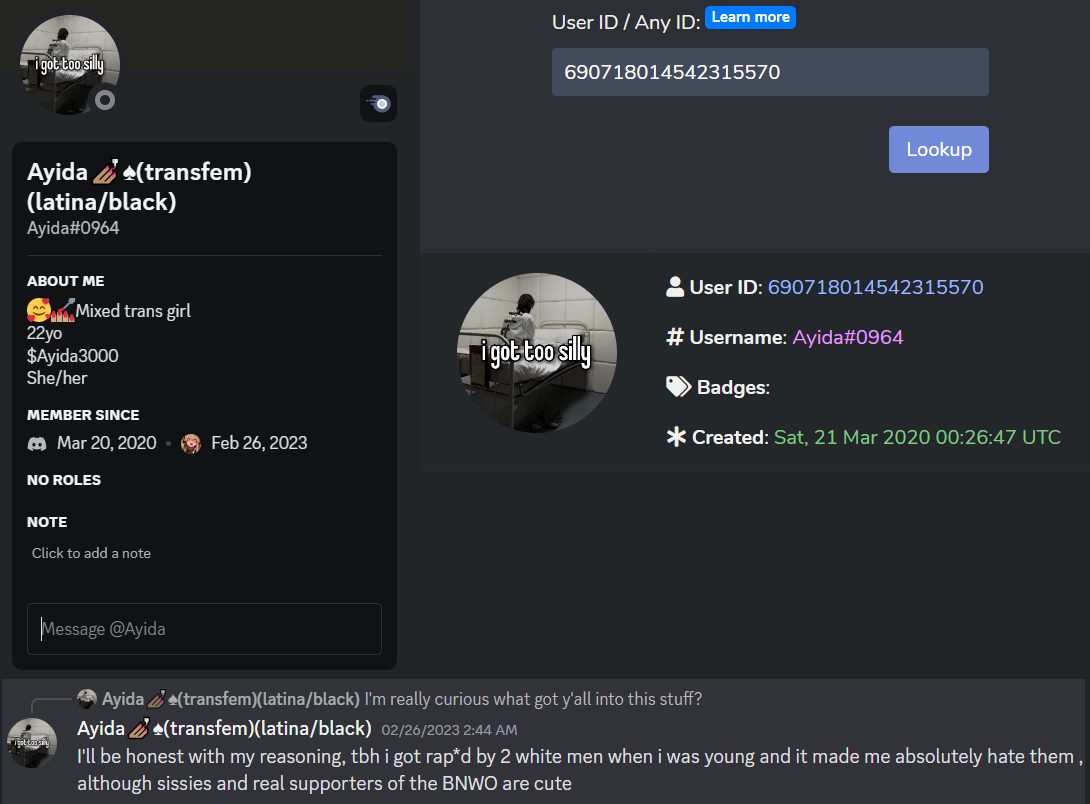Click the chat message avatar of Ayida

32,743
